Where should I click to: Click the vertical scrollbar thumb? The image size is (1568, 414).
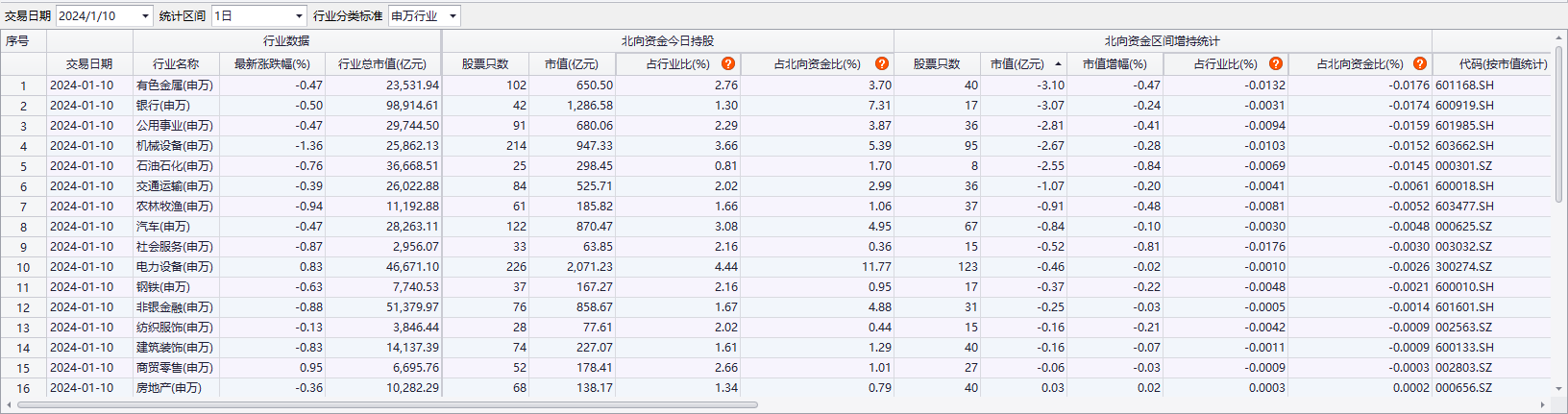pos(1558,125)
